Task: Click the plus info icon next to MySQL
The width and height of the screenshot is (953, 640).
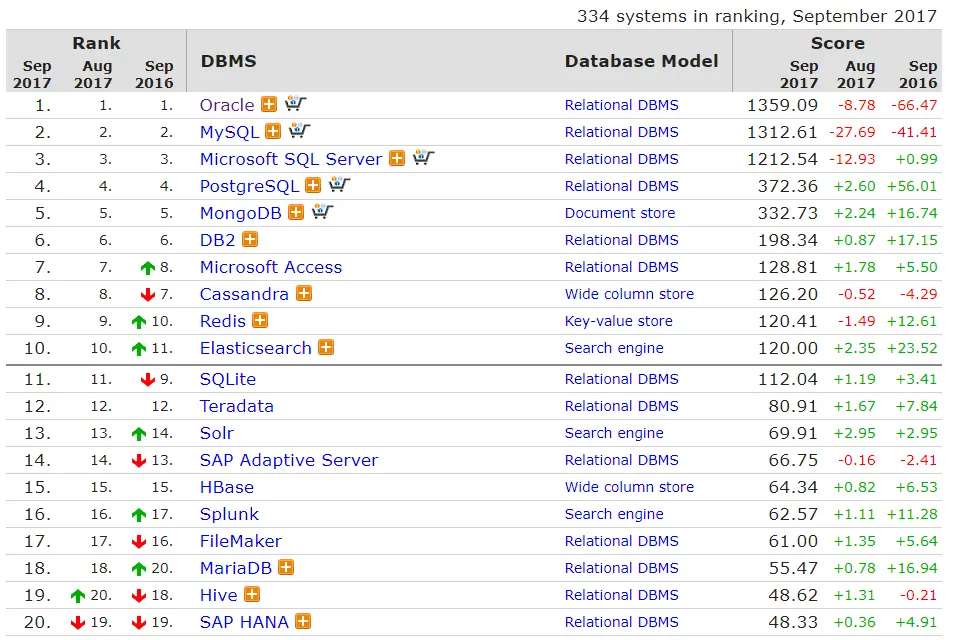Action: (x=273, y=131)
